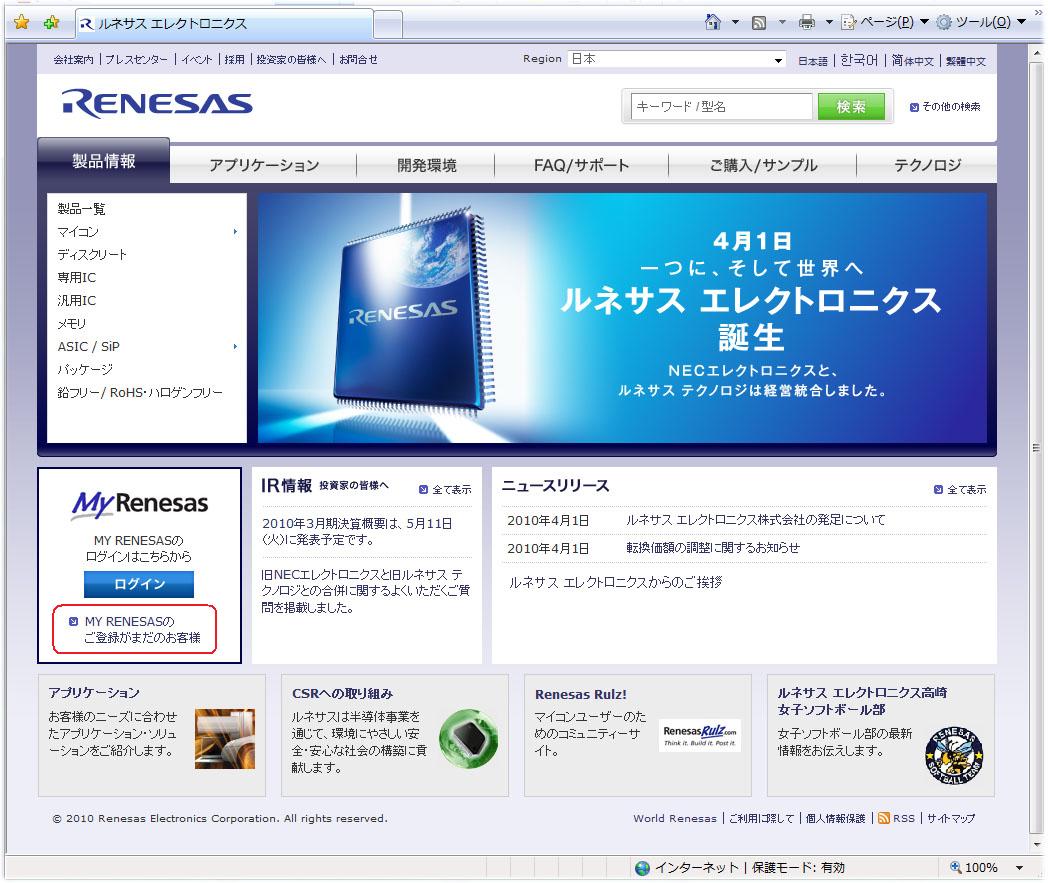Click the RSS feeds toolbar icon

759,22
